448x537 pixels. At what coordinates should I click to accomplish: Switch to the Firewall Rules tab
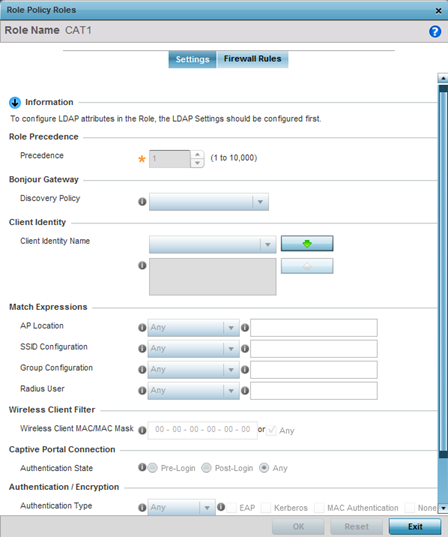(252, 59)
